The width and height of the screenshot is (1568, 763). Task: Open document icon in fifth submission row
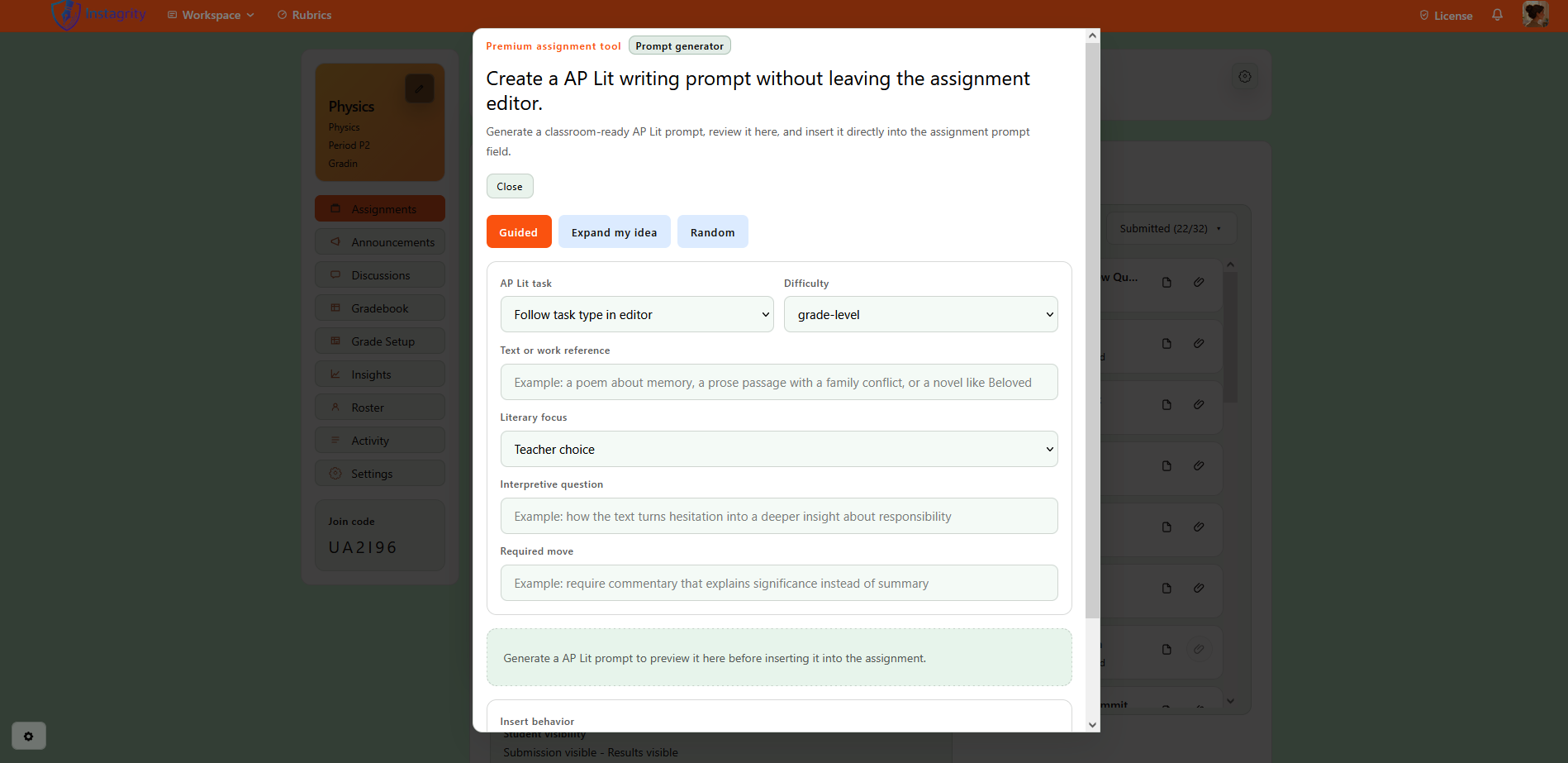tap(1166, 527)
